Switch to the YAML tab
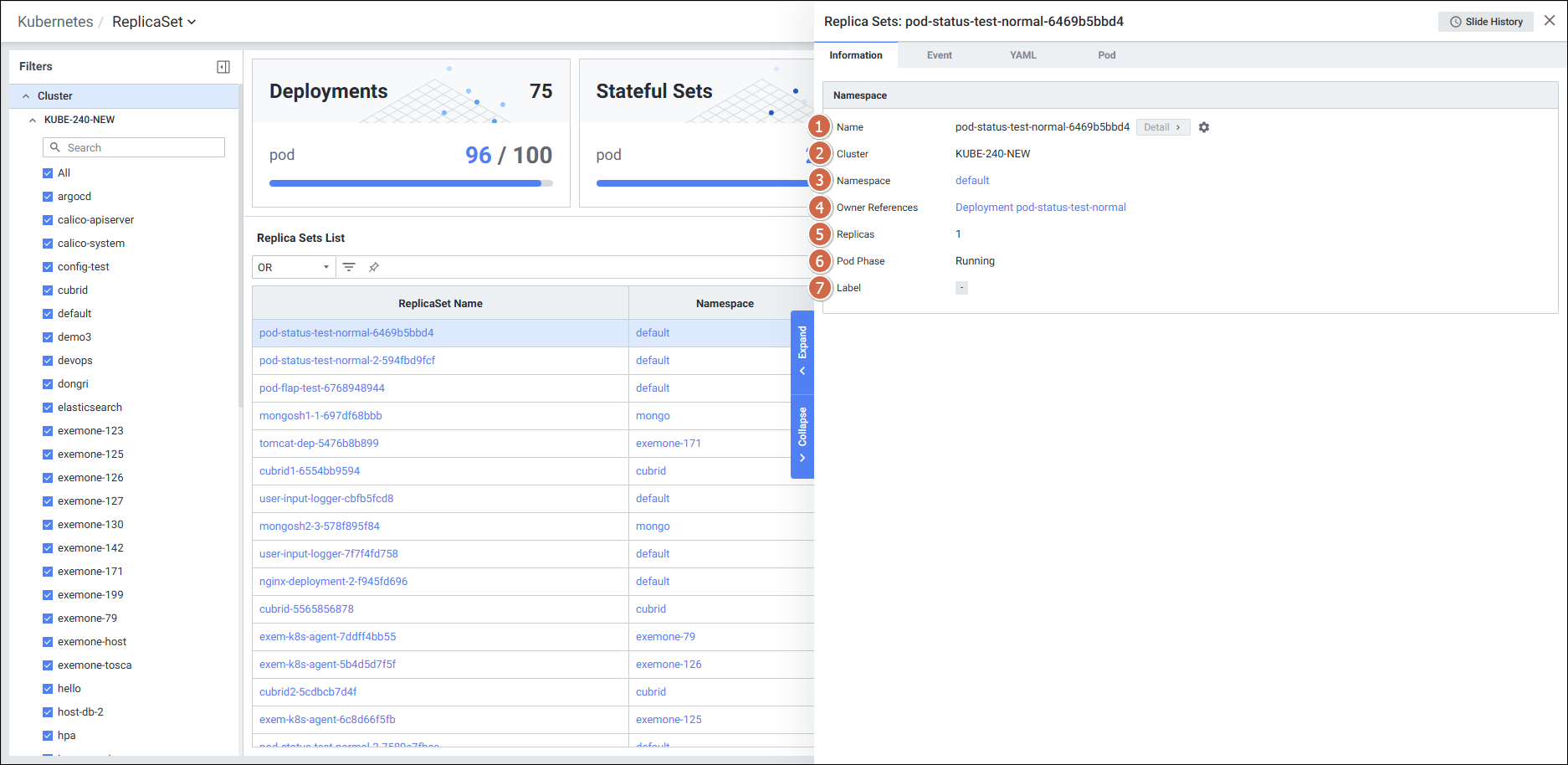The image size is (1568, 765). (x=1022, y=55)
